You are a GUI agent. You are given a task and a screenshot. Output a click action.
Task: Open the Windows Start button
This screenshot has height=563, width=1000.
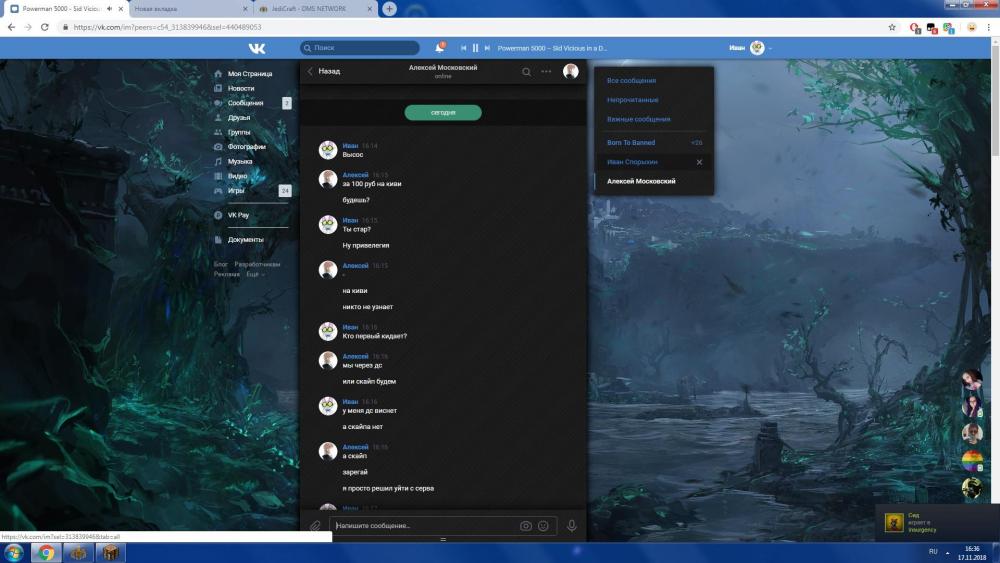point(14,552)
